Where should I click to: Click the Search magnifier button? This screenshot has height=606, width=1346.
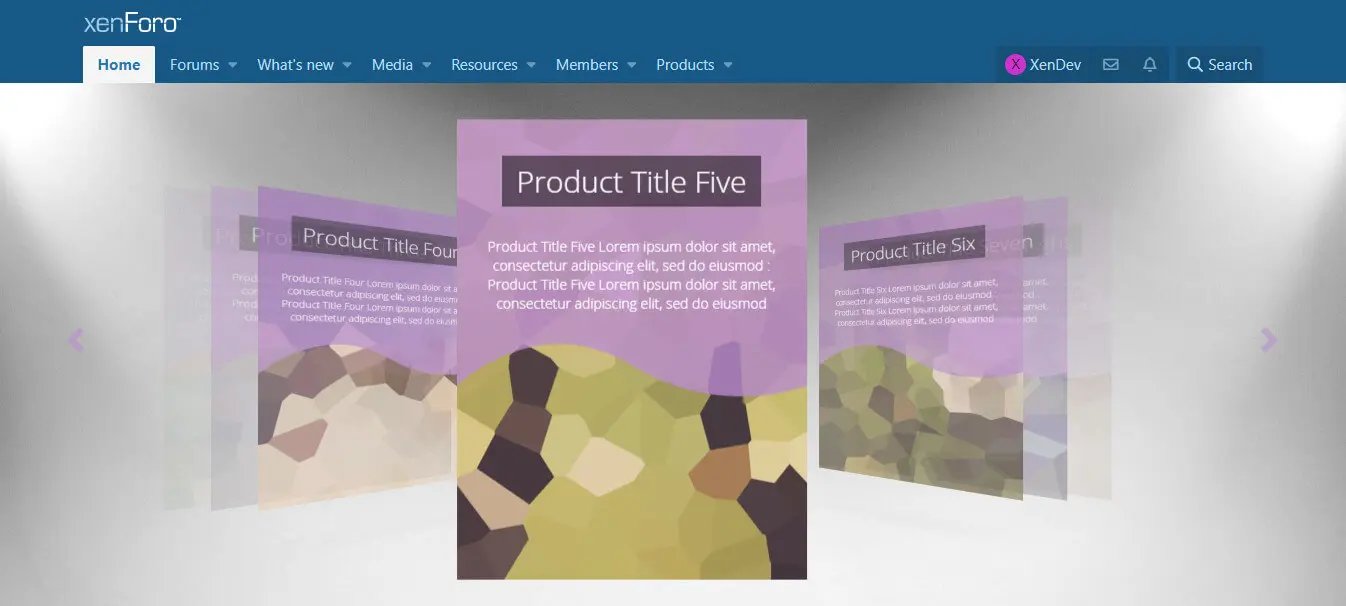point(1219,65)
